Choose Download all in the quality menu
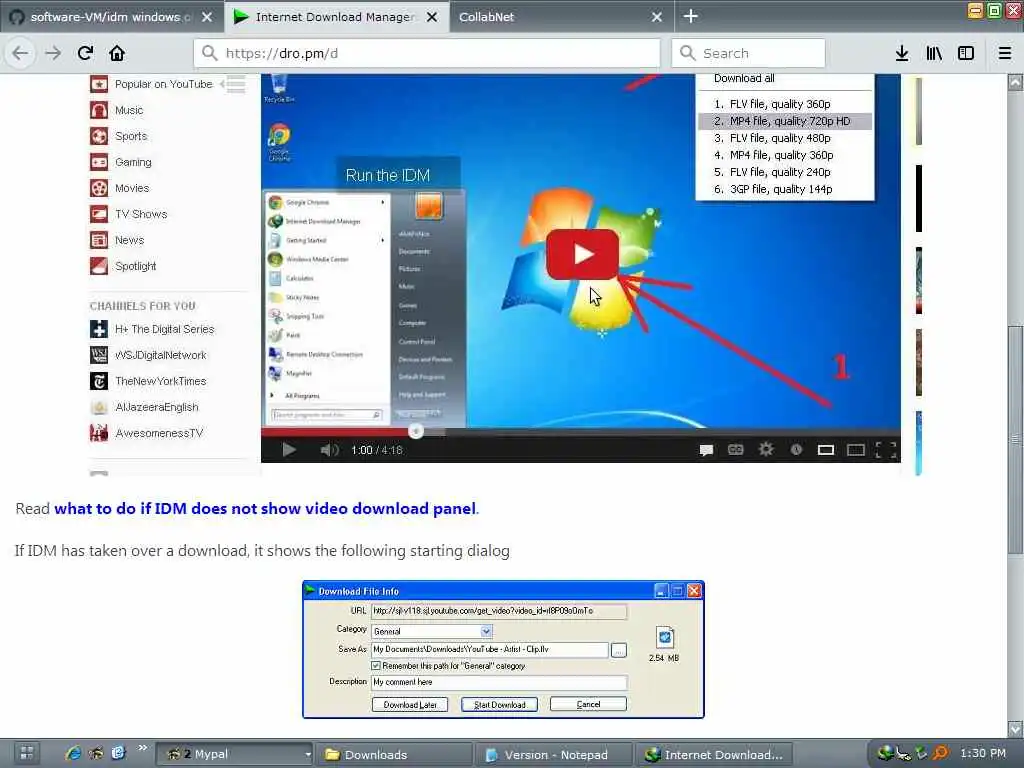 pyautogui.click(x=744, y=78)
